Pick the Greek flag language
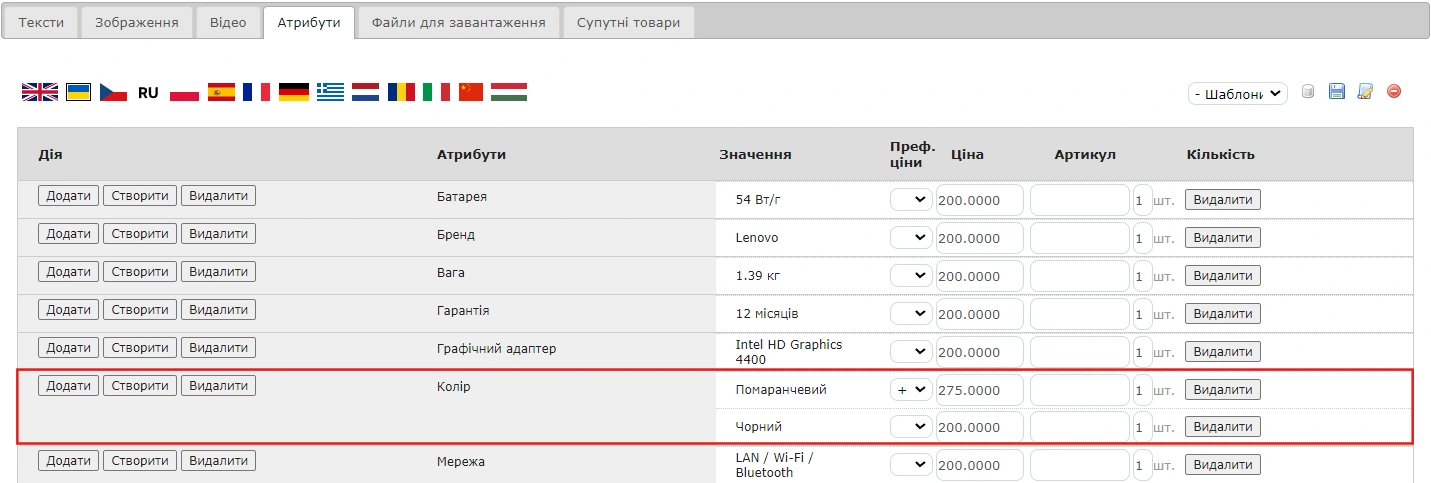The height and width of the screenshot is (483, 1431). click(x=330, y=92)
